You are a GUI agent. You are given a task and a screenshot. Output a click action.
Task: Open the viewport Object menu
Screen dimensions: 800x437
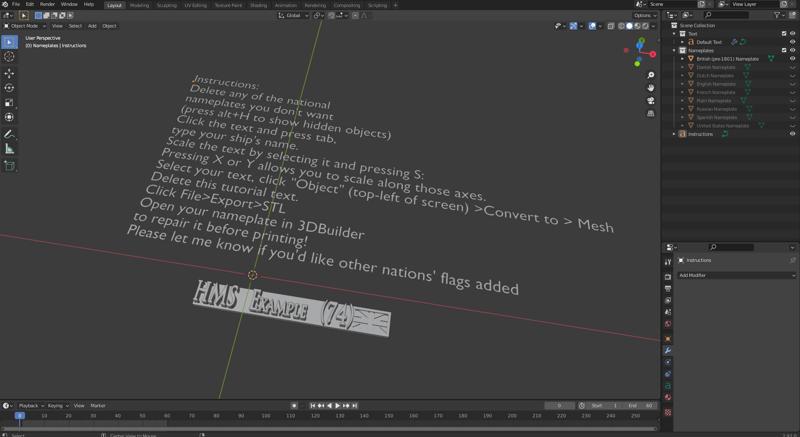tap(109, 26)
